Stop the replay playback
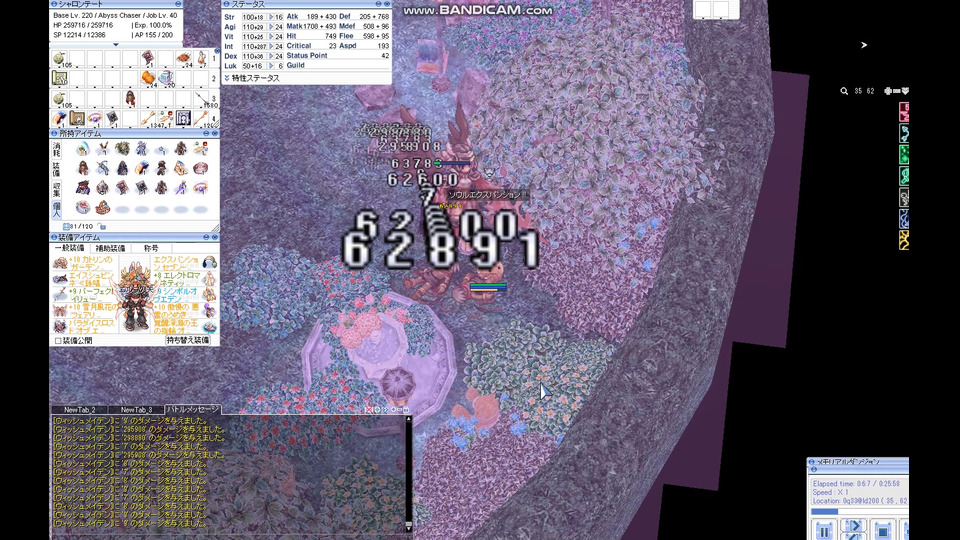The image size is (960, 540). click(882, 531)
